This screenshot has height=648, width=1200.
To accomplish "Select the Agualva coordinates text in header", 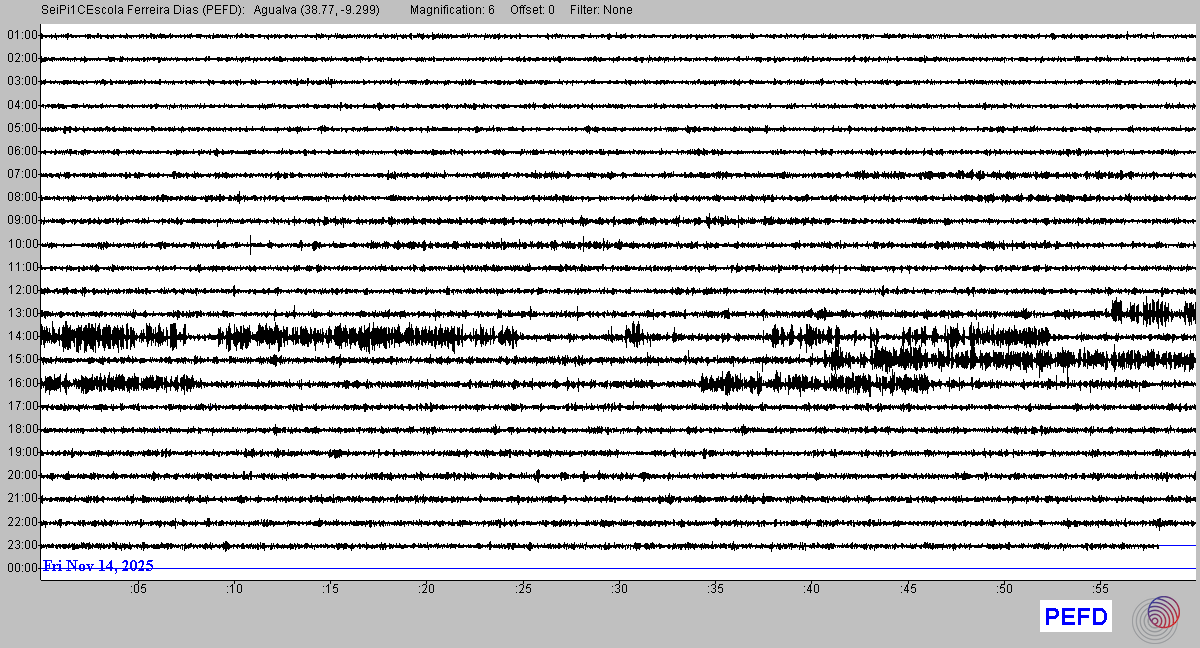I will (x=317, y=10).
